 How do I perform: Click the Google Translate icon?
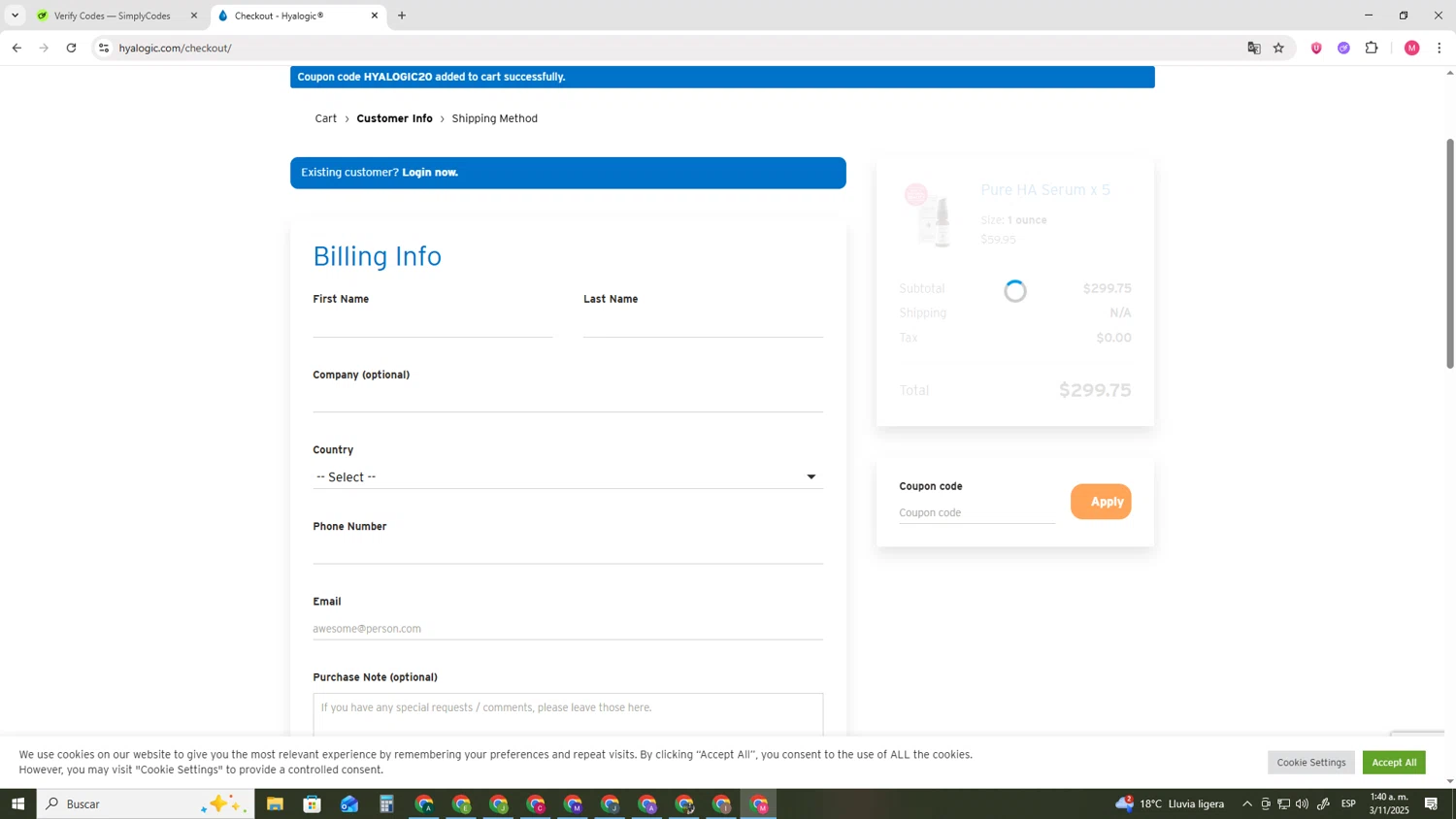click(x=1253, y=48)
